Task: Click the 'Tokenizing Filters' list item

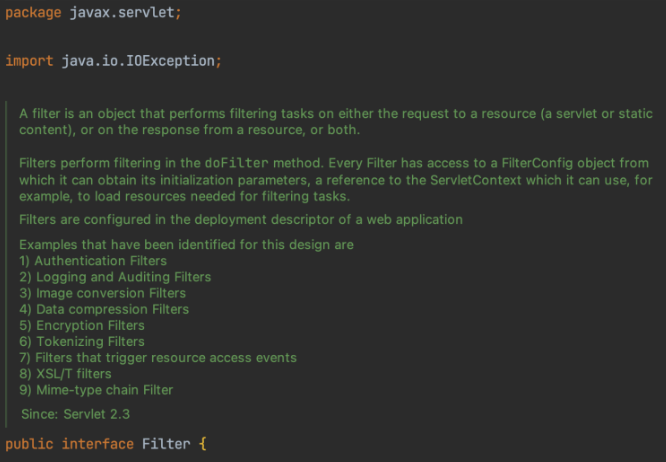Action: 82,341
